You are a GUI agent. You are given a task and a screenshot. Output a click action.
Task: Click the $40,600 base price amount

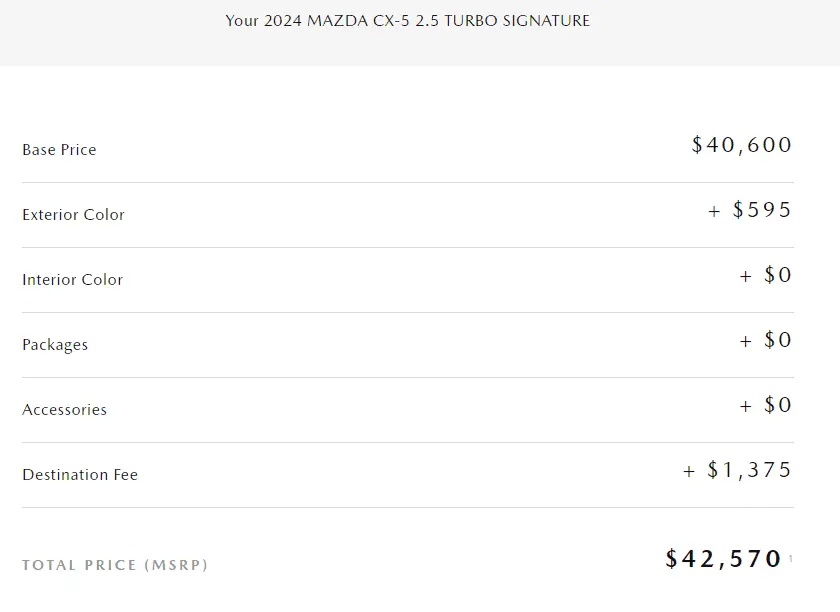741,145
